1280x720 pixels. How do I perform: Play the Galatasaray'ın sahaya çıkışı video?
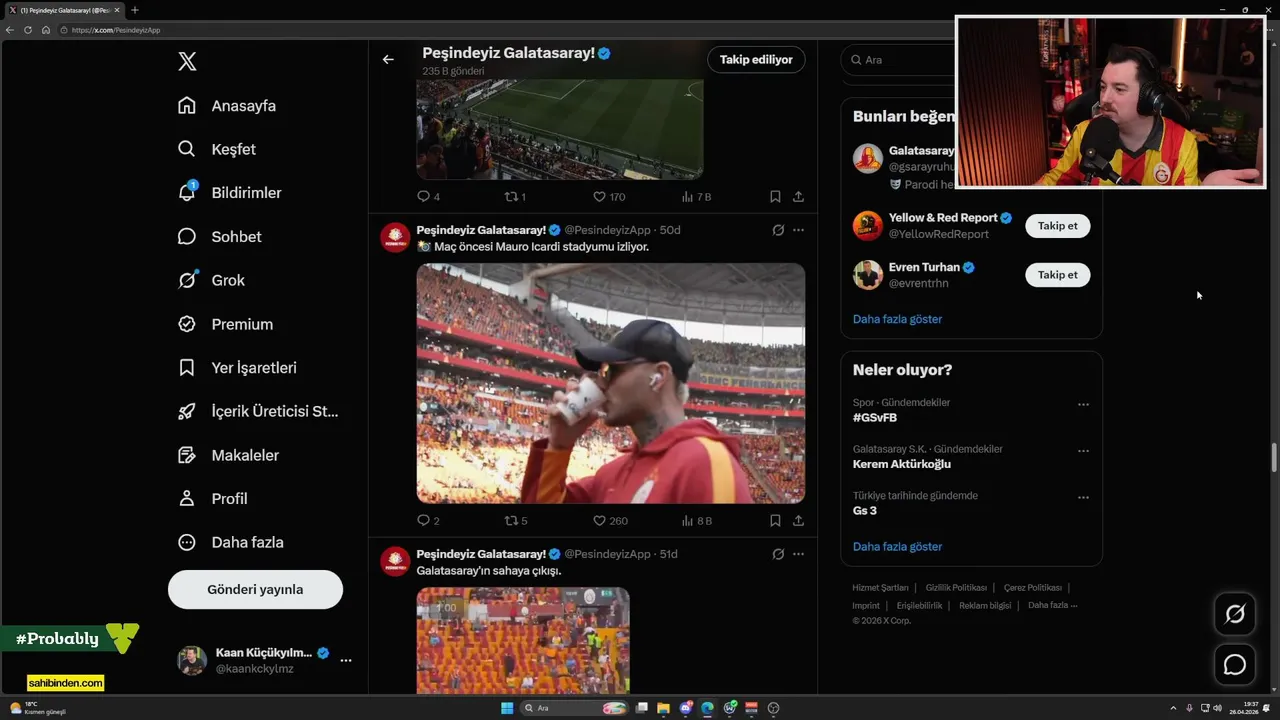[523, 641]
